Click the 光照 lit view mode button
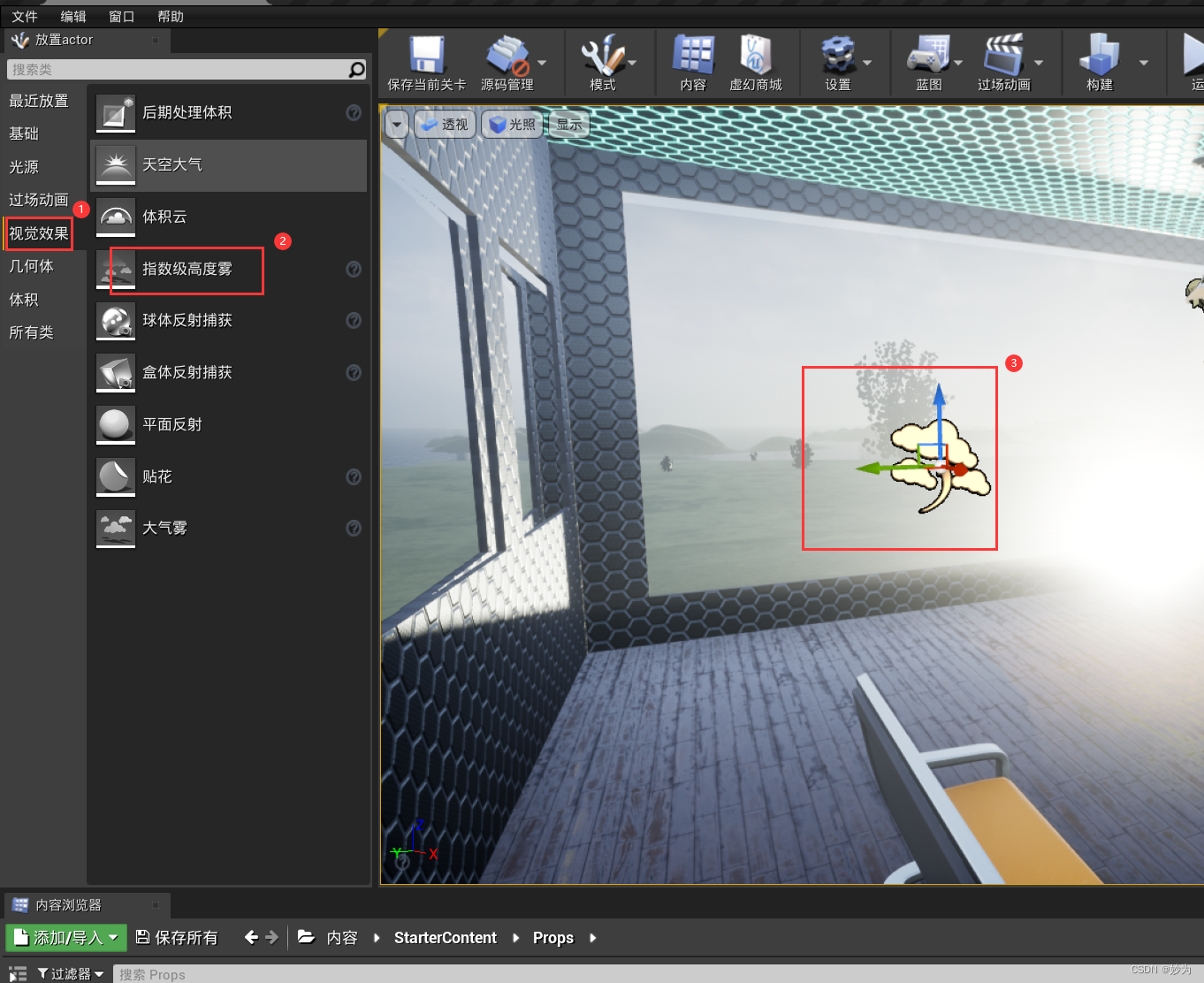Viewport: 1204px width, 983px height. (513, 125)
